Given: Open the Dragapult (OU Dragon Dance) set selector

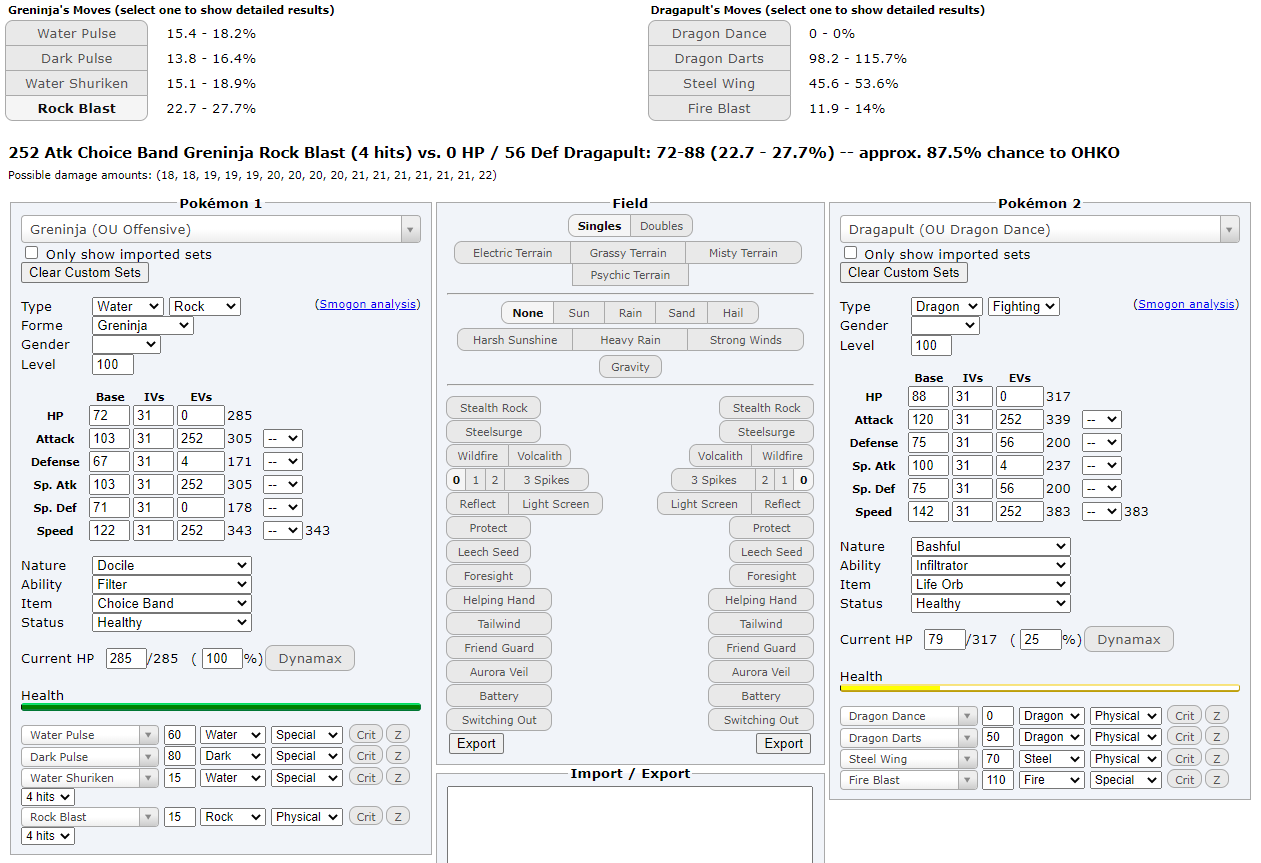Looking at the screenshot, I should pyautogui.click(x=1040, y=229).
